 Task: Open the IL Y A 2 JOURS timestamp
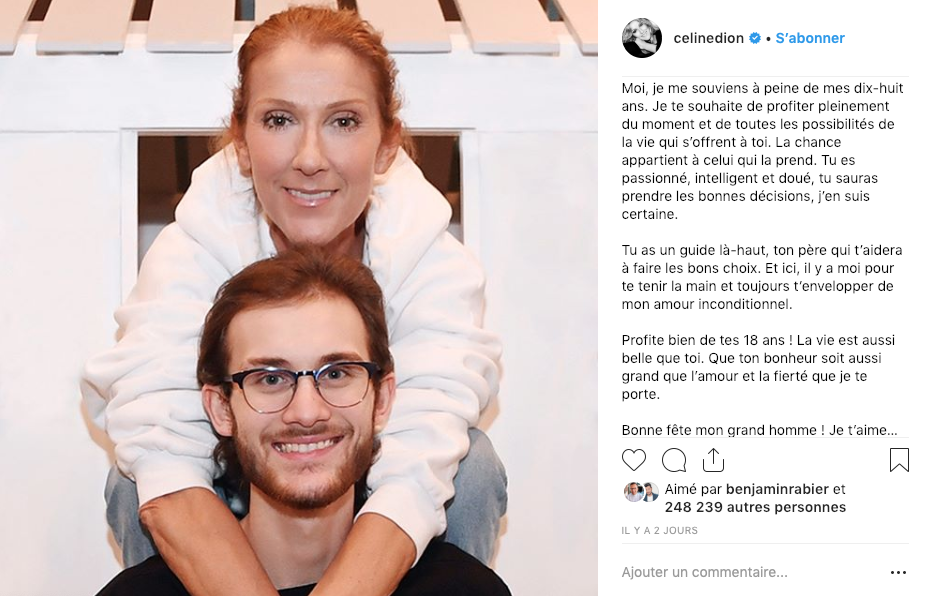(659, 530)
